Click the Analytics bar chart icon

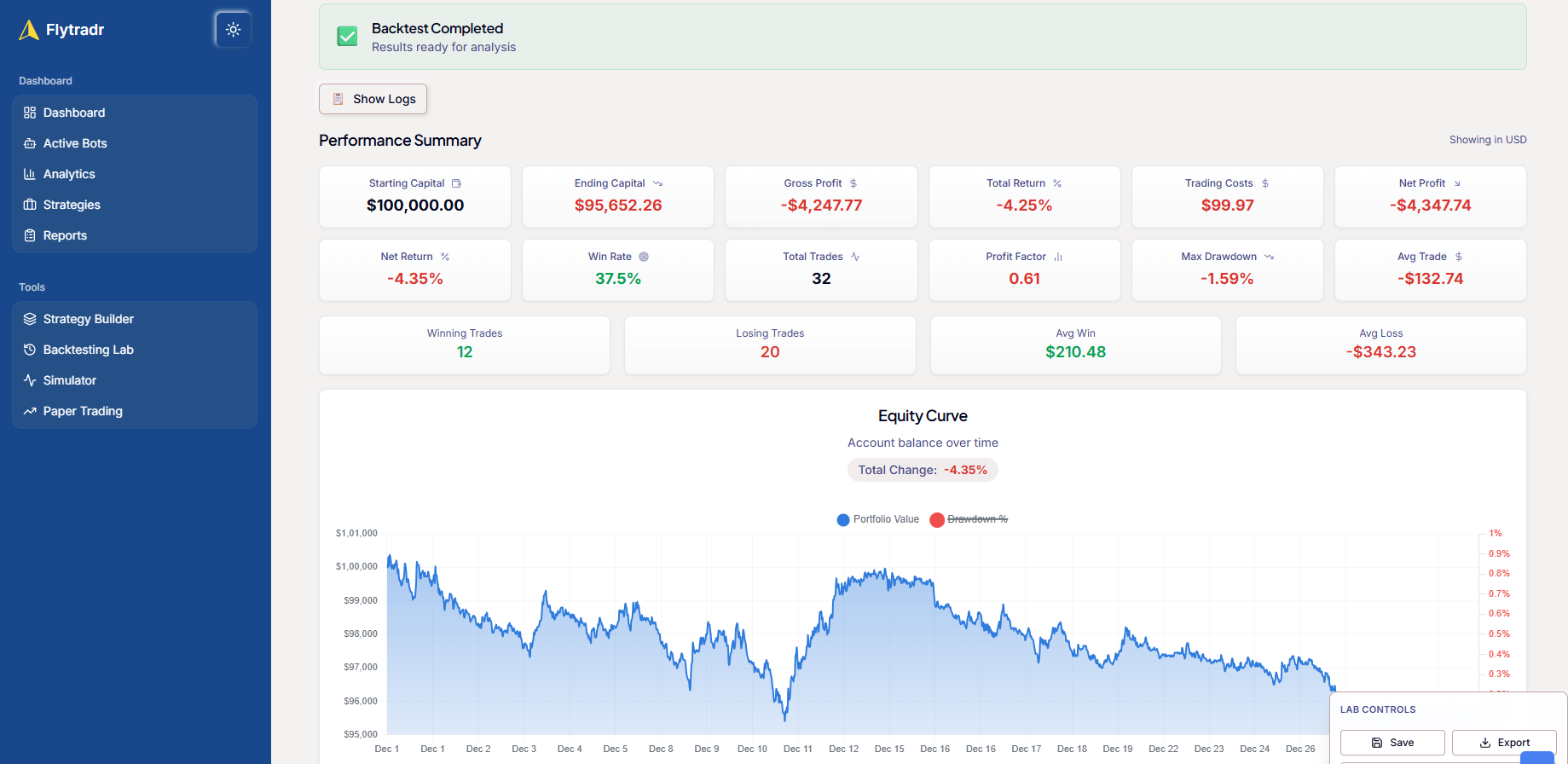(x=30, y=174)
